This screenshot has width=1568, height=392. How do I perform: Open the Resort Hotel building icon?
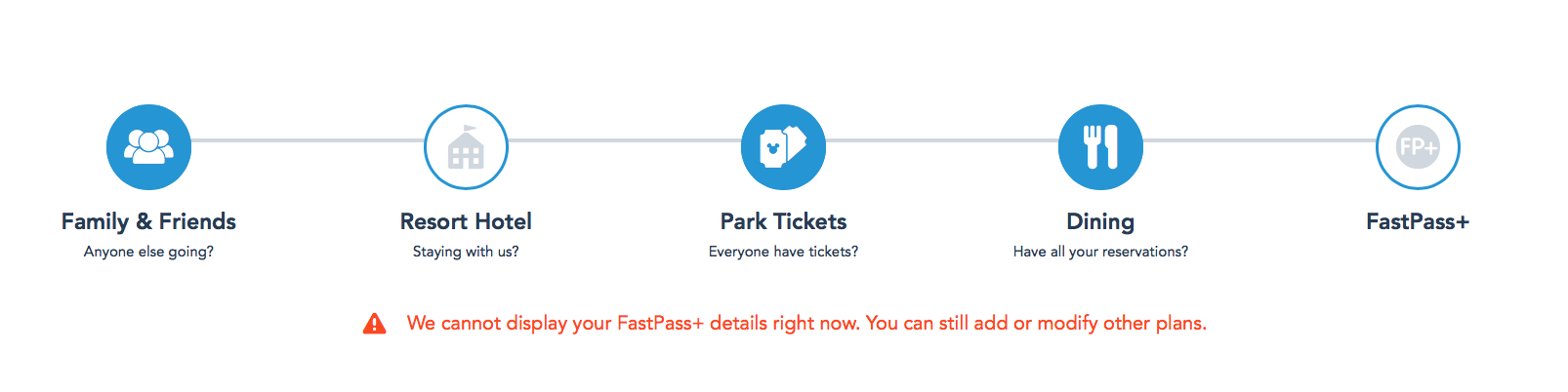pos(466,147)
